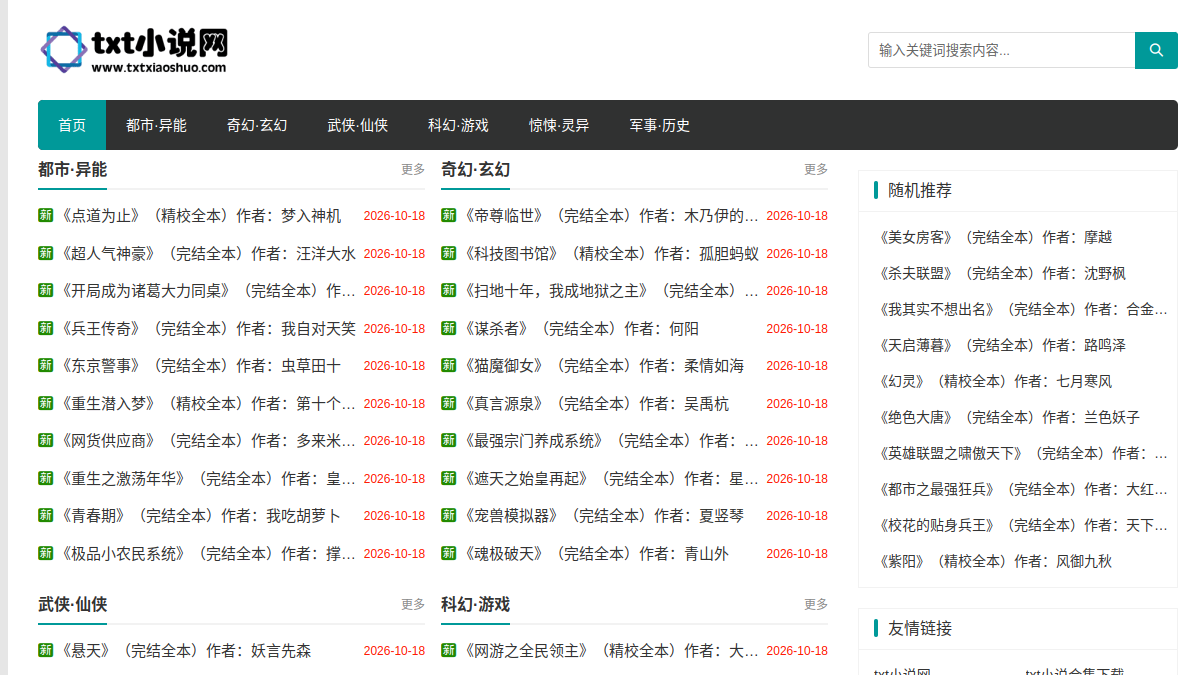The width and height of the screenshot is (1200, 675).
Task: Click the 奇幻·玄幻 section heading
Action: pyautogui.click(x=475, y=169)
